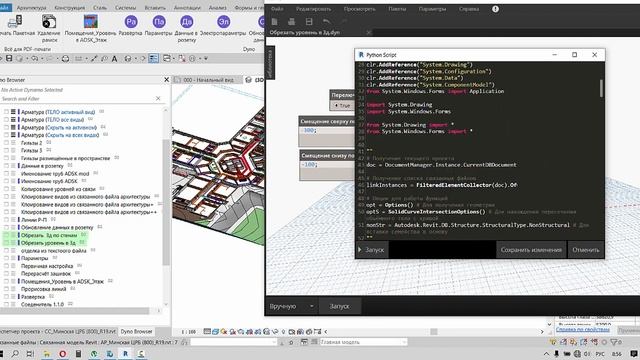
Task: Click the Save icon in Dynamo toolbar
Action: [x=309, y=21]
